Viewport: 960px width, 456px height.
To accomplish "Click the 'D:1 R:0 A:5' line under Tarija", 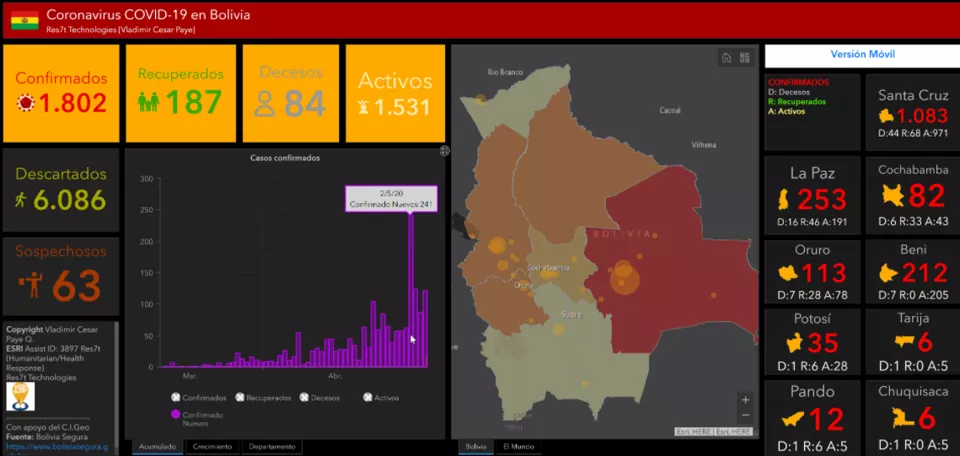I will click(913, 367).
